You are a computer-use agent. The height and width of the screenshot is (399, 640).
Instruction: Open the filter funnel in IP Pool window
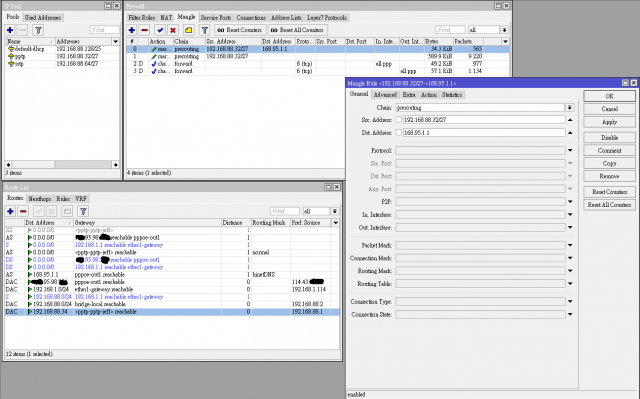(x=38, y=30)
